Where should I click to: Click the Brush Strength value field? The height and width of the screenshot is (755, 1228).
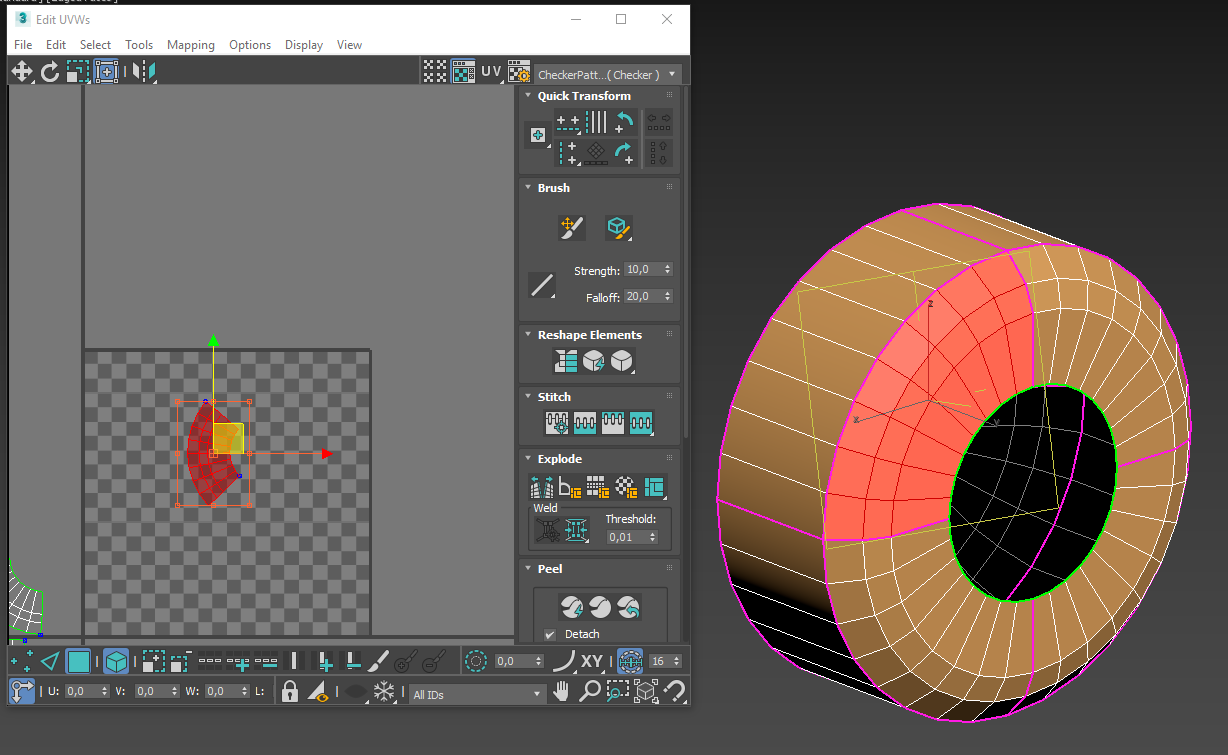641,270
